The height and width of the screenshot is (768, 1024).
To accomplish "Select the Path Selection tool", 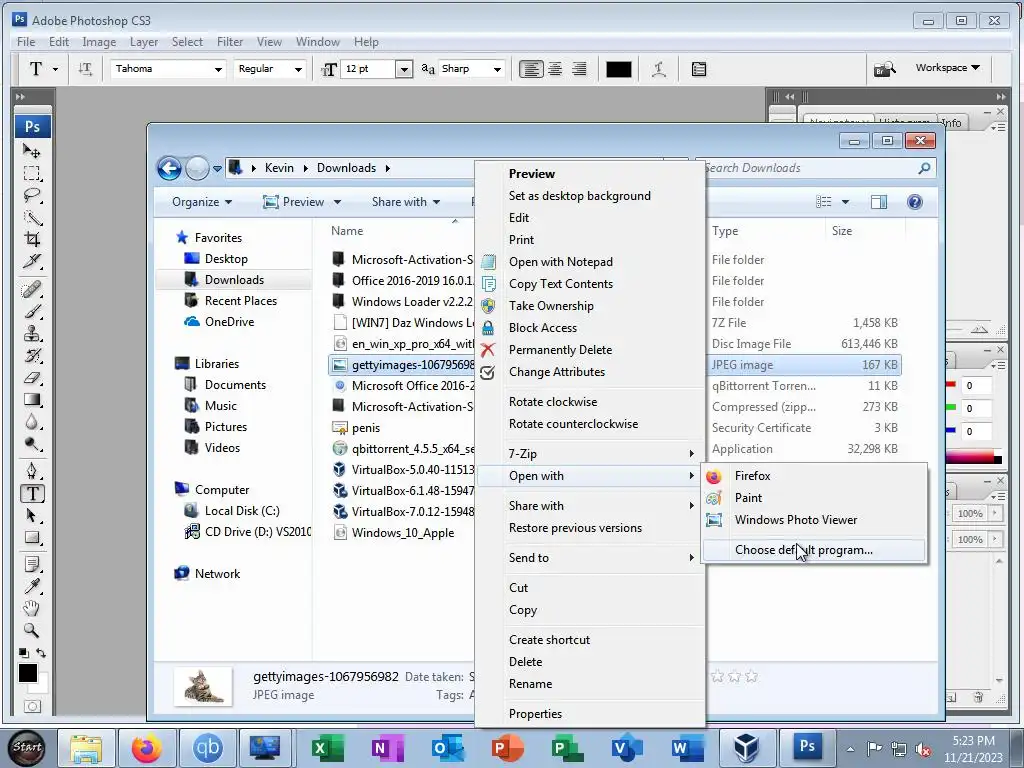I will pyautogui.click(x=32, y=516).
